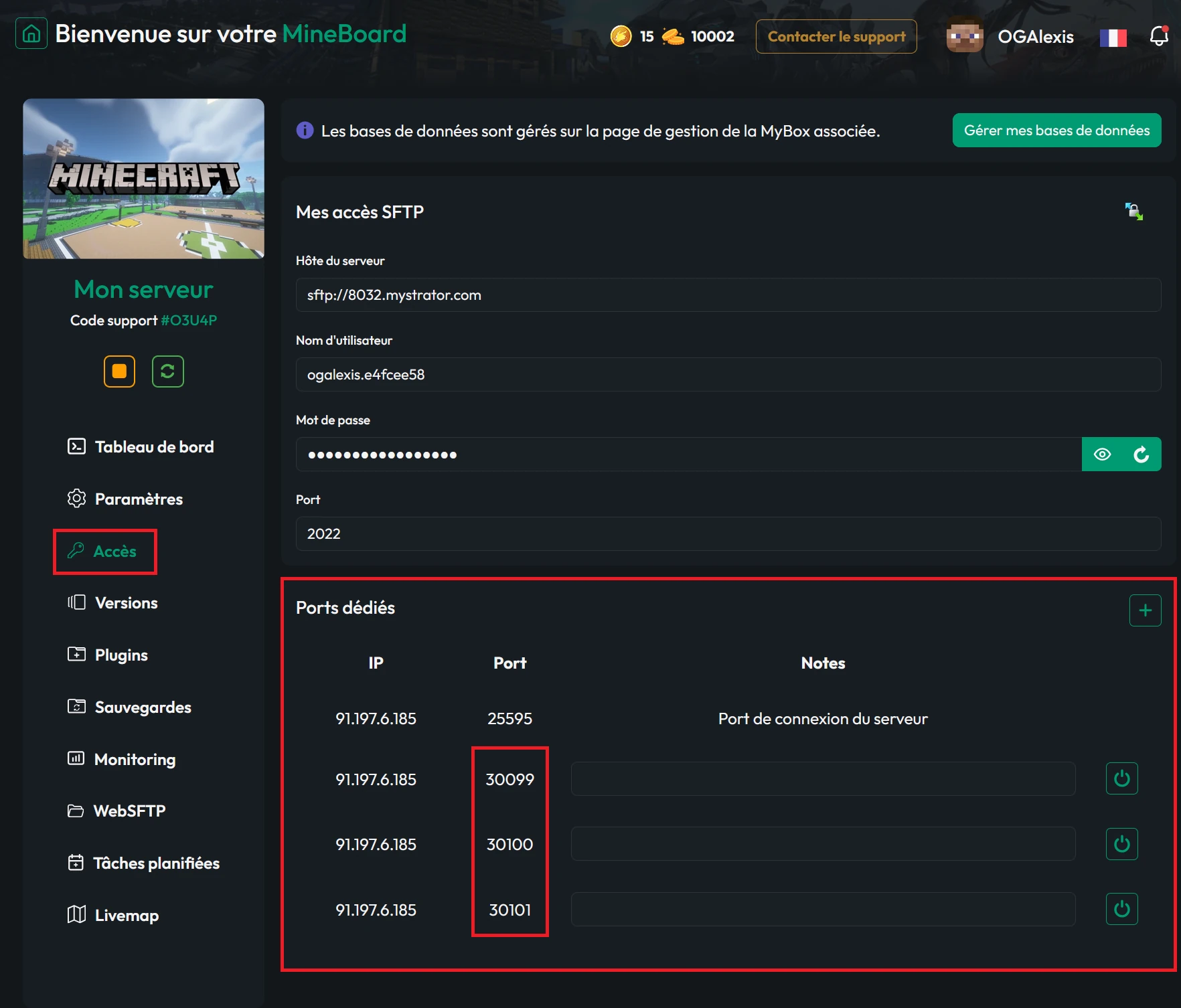
Task: Stop the server with orange square button
Action: tap(119, 371)
